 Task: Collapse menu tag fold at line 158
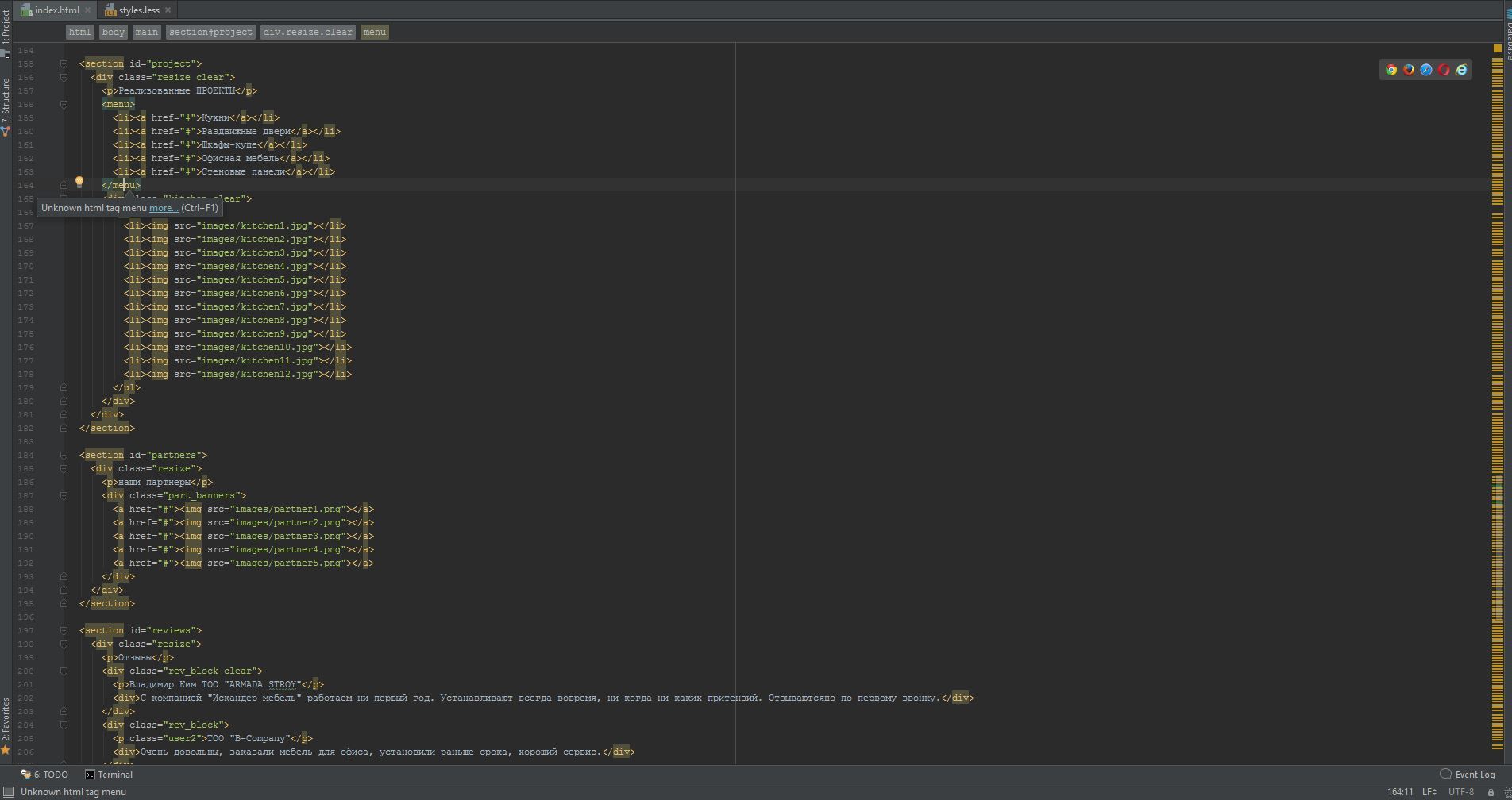click(x=64, y=104)
